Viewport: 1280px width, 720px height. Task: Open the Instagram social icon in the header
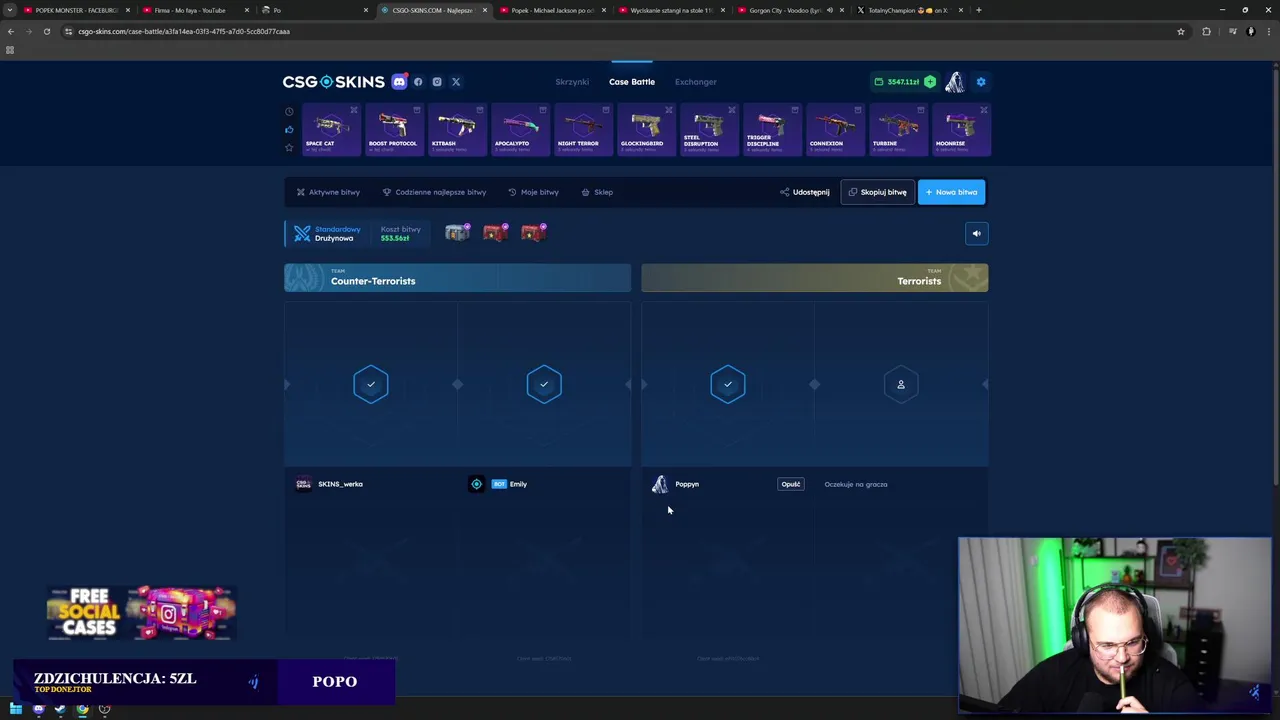tap(437, 82)
